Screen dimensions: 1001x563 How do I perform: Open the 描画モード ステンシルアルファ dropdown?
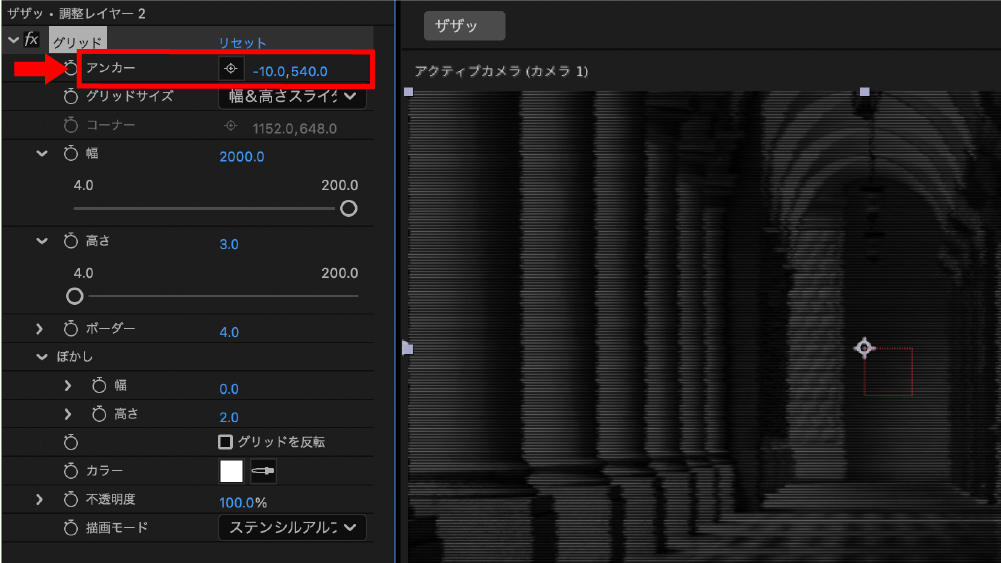(x=292, y=528)
